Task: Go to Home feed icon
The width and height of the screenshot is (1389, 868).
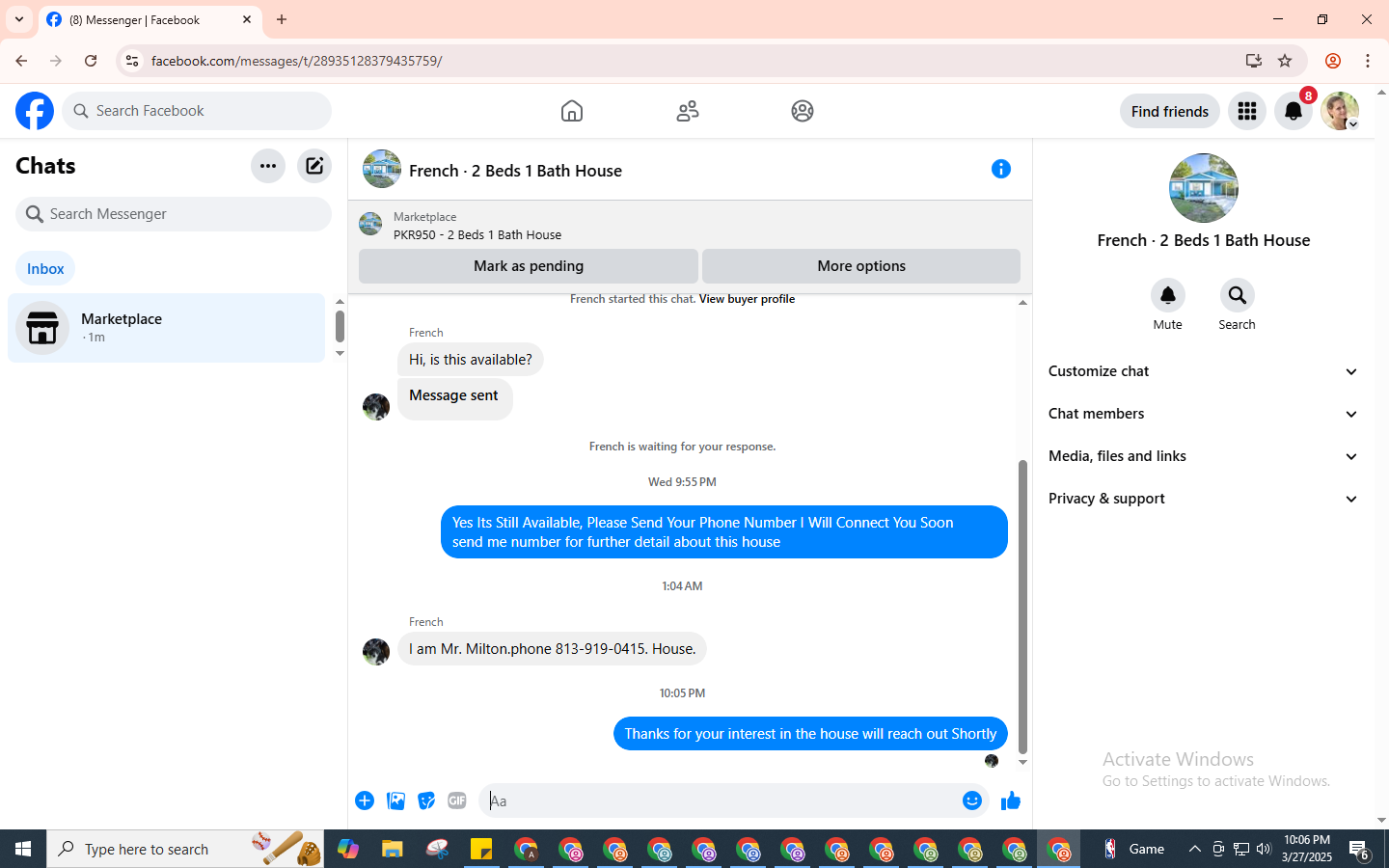Action: click(x=572, y=111)
